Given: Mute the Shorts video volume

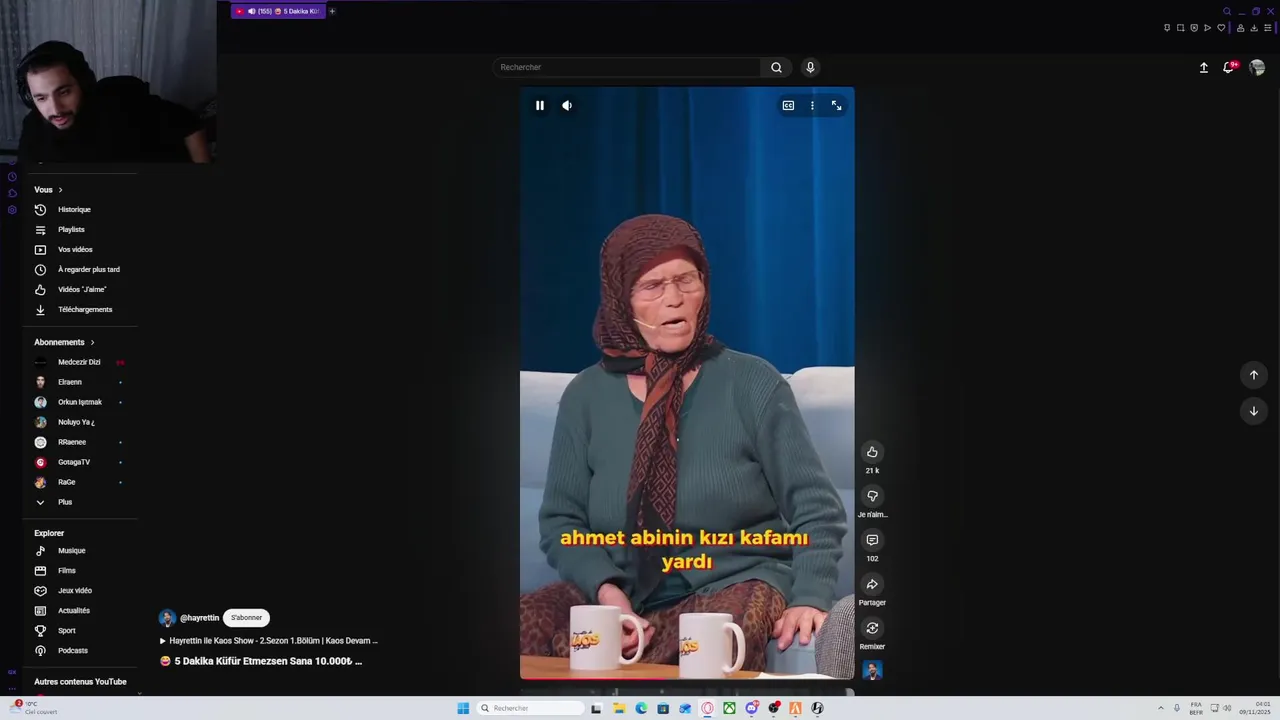Looking at the screenshot, I should click(x=567, y=105).
